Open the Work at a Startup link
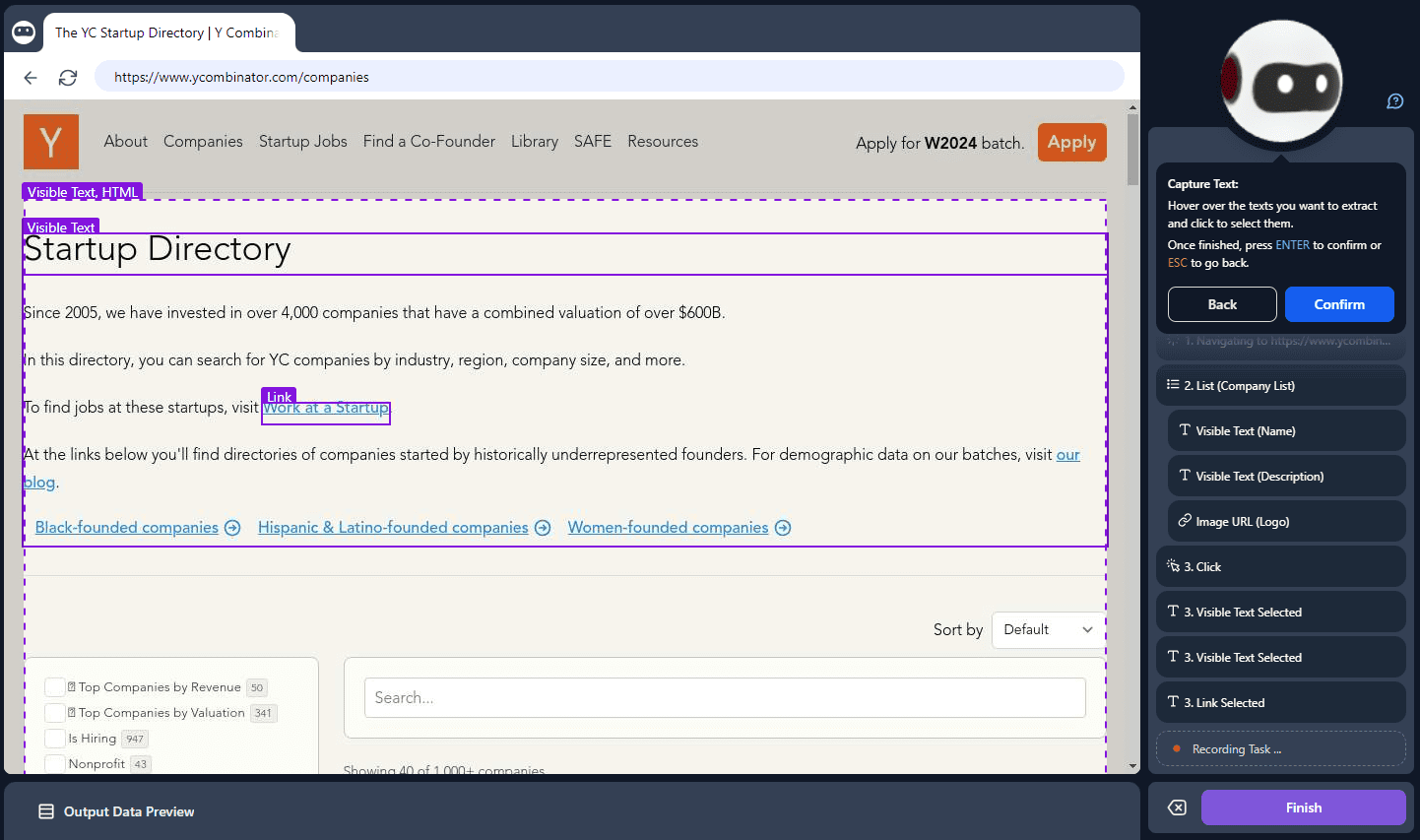Viewport: 1420px width, 840px height. (326, 408)
